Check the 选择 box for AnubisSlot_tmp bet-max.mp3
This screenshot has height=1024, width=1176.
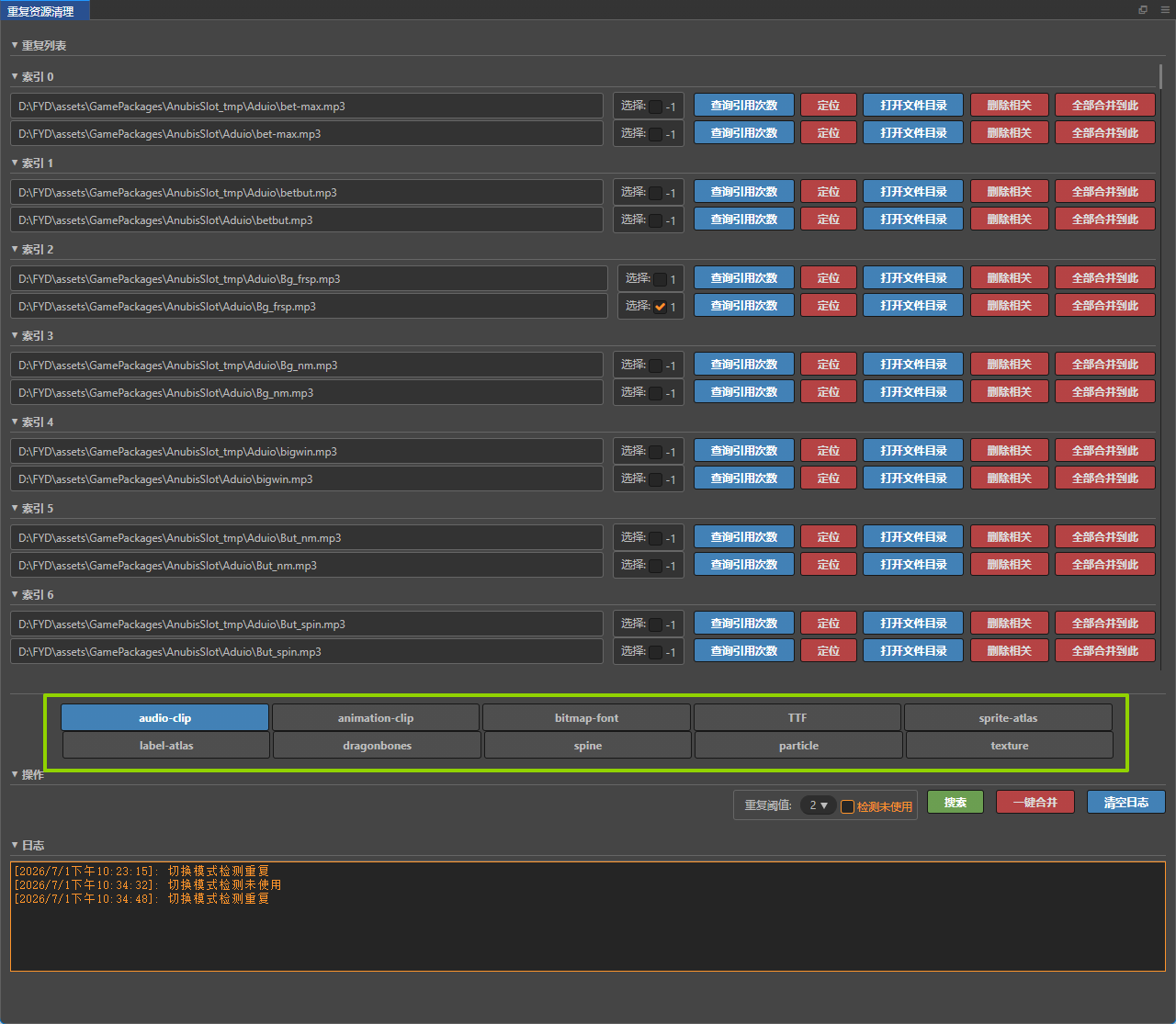click(656, 107)
